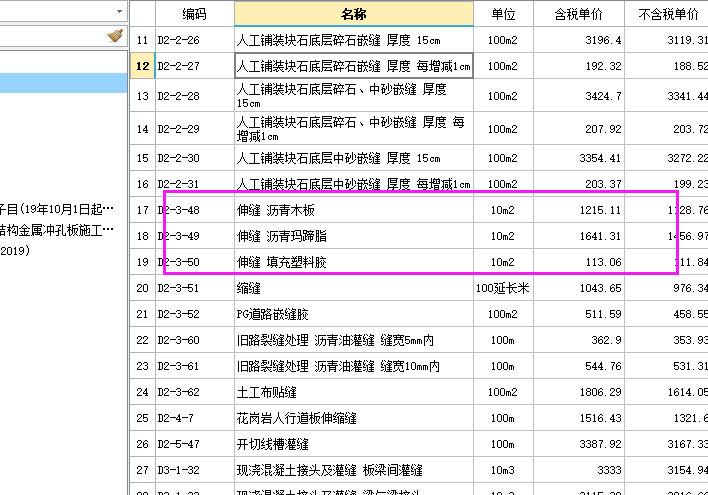The image size is (708, 495).
Task: Select row 旧路裂缝处理 沥青油灌缝 缝宽10mm内
Action: click(x=354, y=366)
